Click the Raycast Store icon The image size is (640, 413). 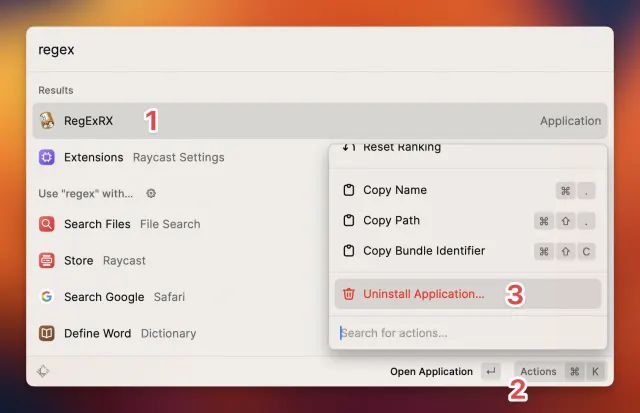click(47, 260)
